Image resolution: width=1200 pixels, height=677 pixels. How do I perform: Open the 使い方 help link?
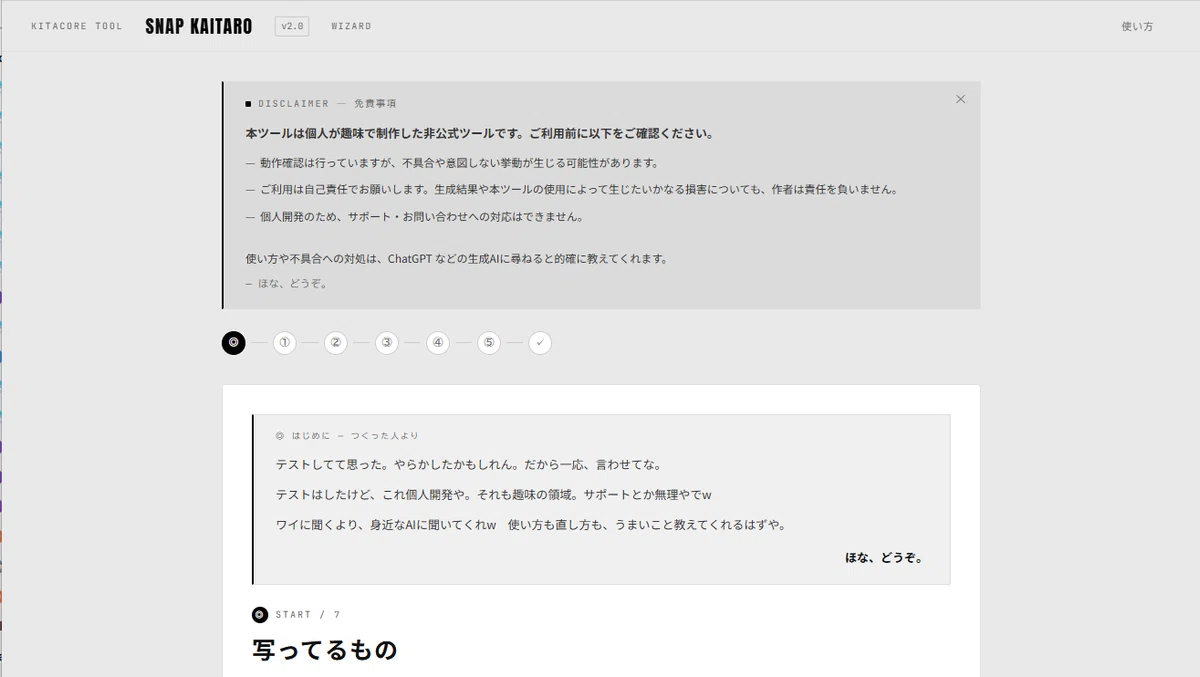(1137, 26)
